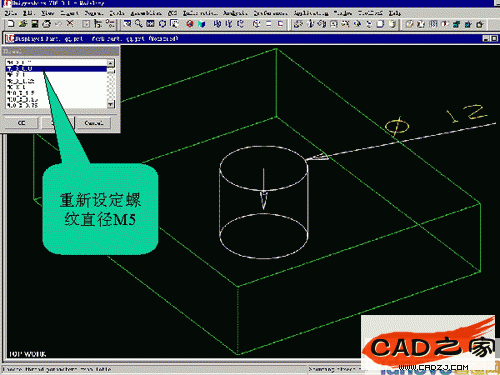Open the File menu
500x375 pixels.
pos(11,13)
